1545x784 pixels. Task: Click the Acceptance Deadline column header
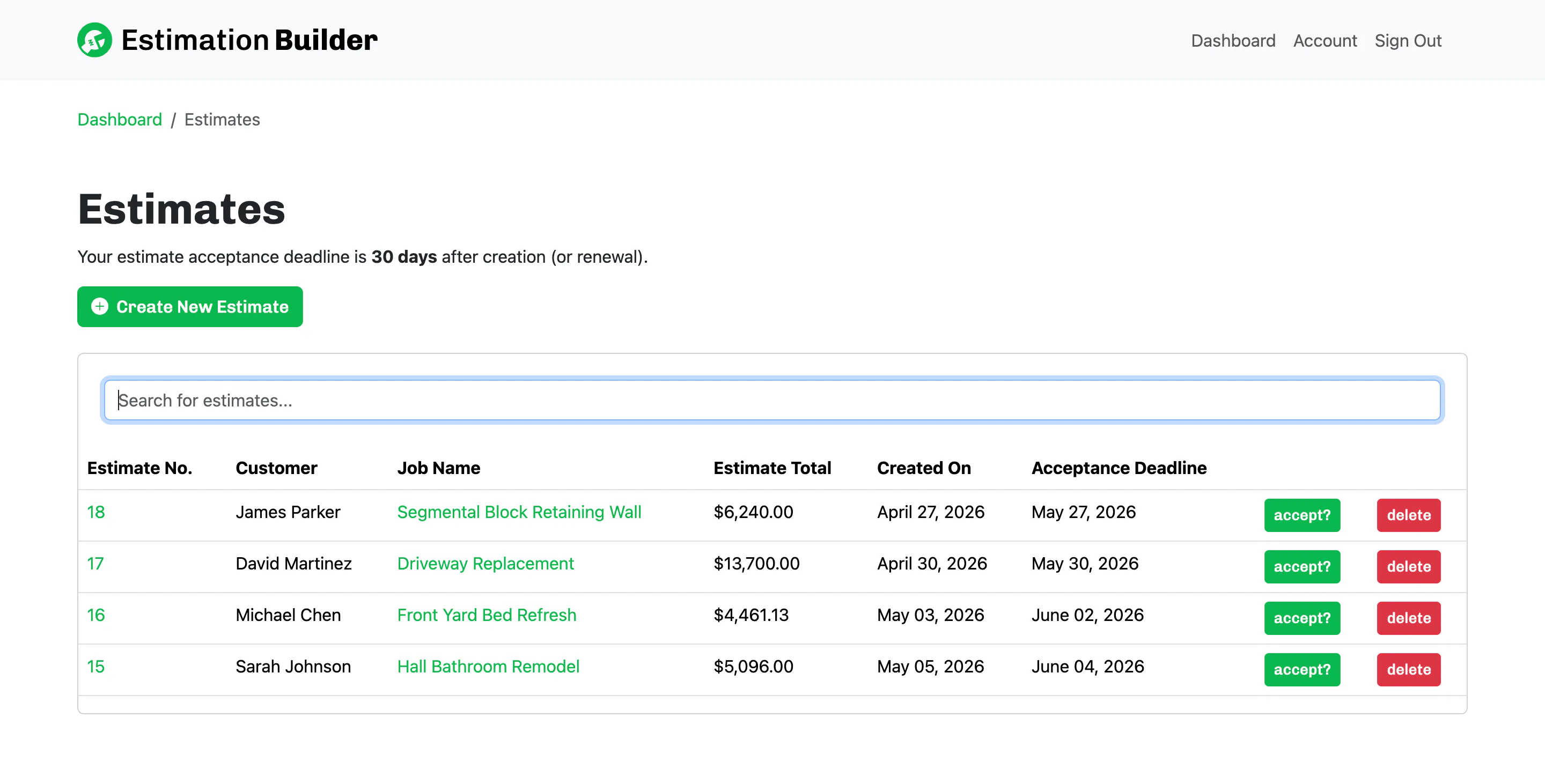click(x=1119, y=468)
